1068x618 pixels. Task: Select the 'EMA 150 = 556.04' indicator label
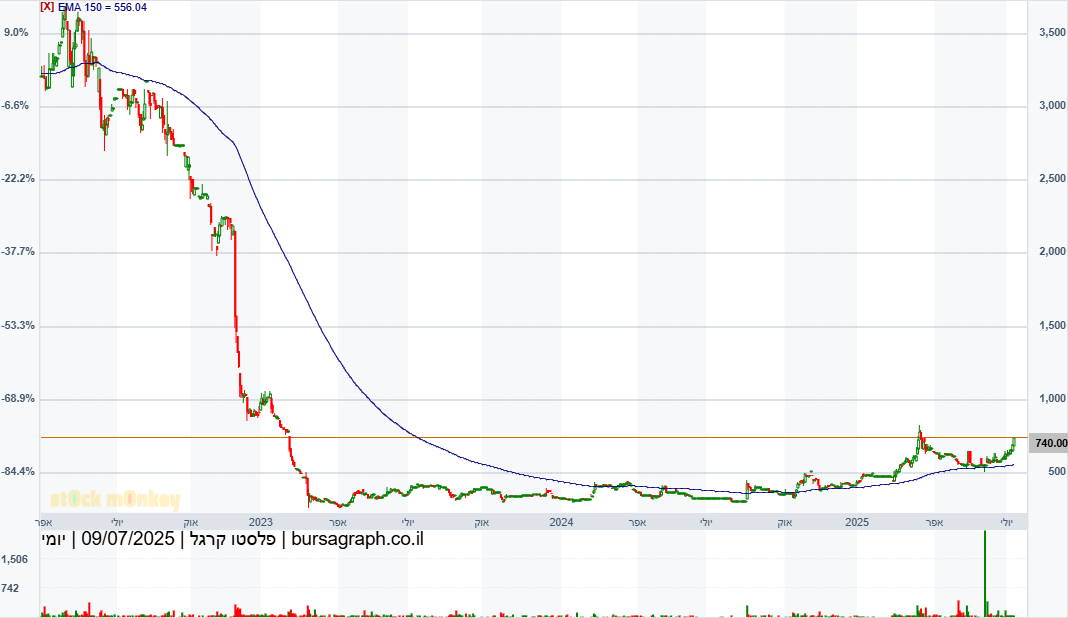click(x=102, y=7)
